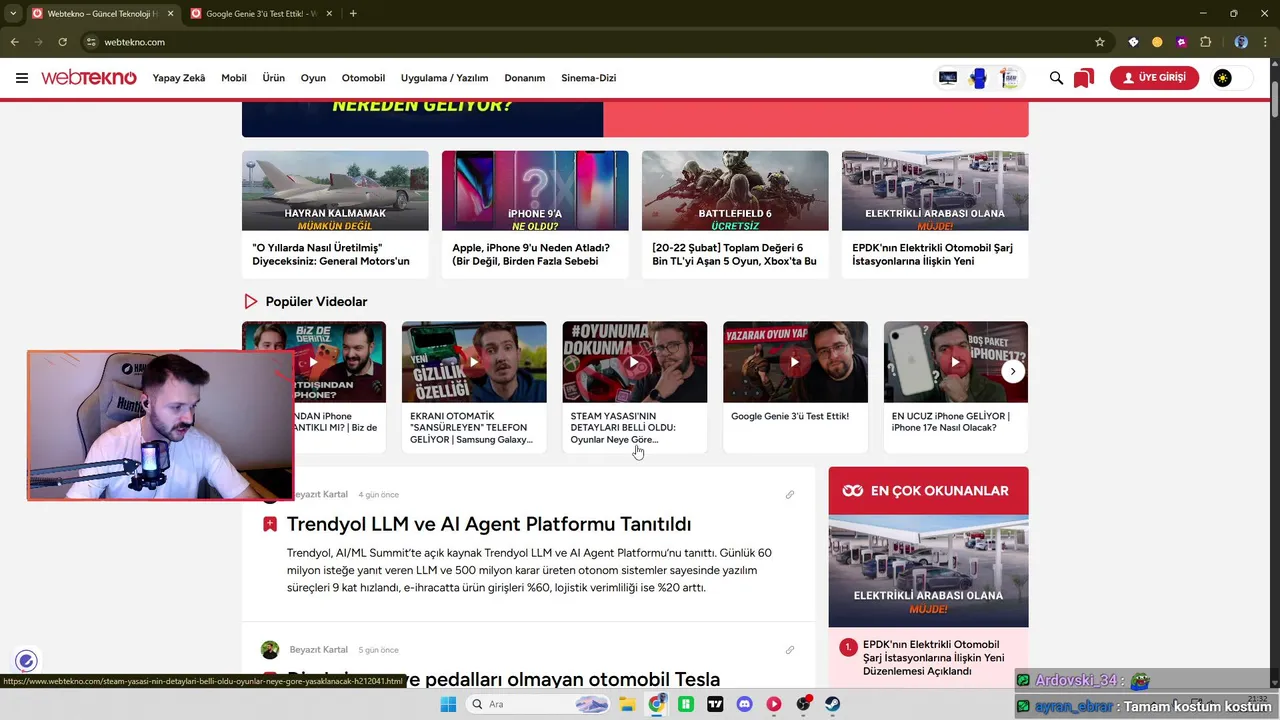Open Discord from taskbar

click(x=744, y=704)
